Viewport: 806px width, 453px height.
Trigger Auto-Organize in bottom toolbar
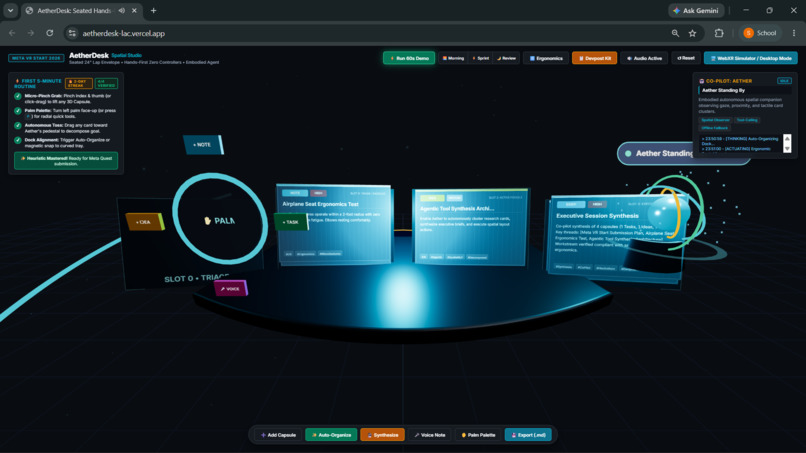click(x=331, y=435)
